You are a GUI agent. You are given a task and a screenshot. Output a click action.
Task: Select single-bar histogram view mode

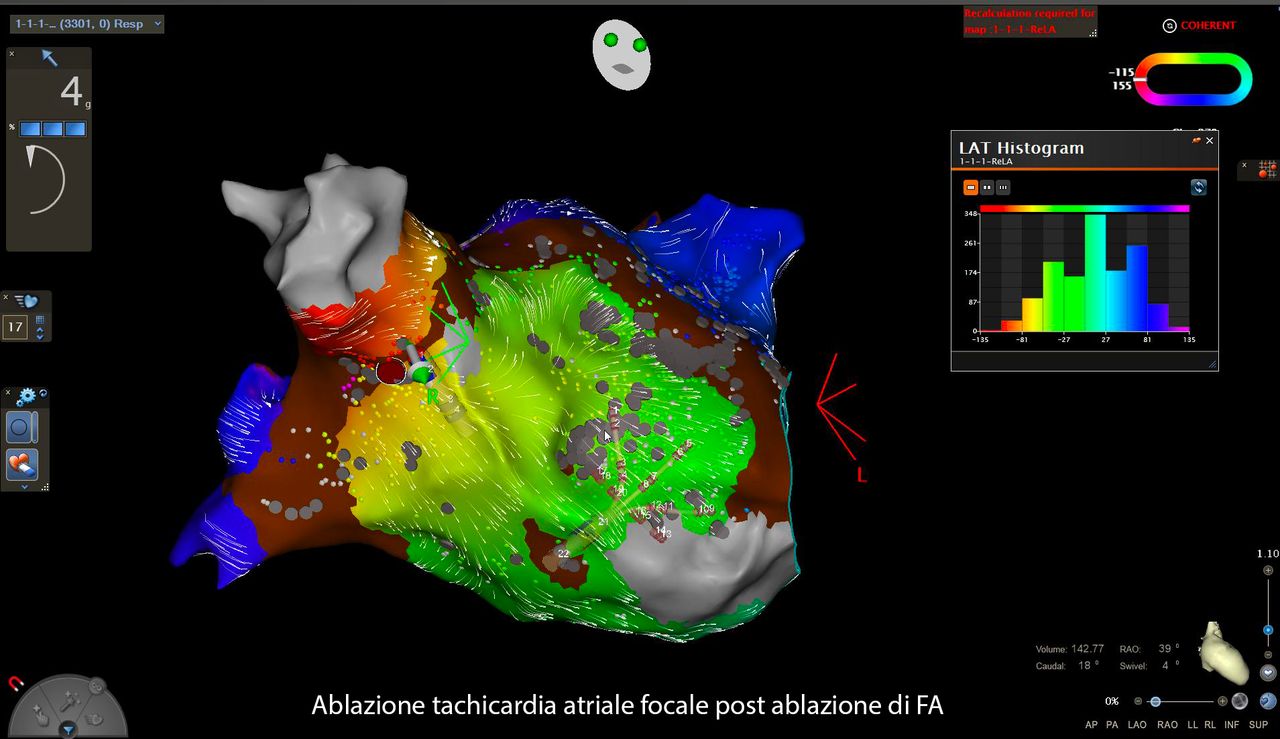point(970,187)
